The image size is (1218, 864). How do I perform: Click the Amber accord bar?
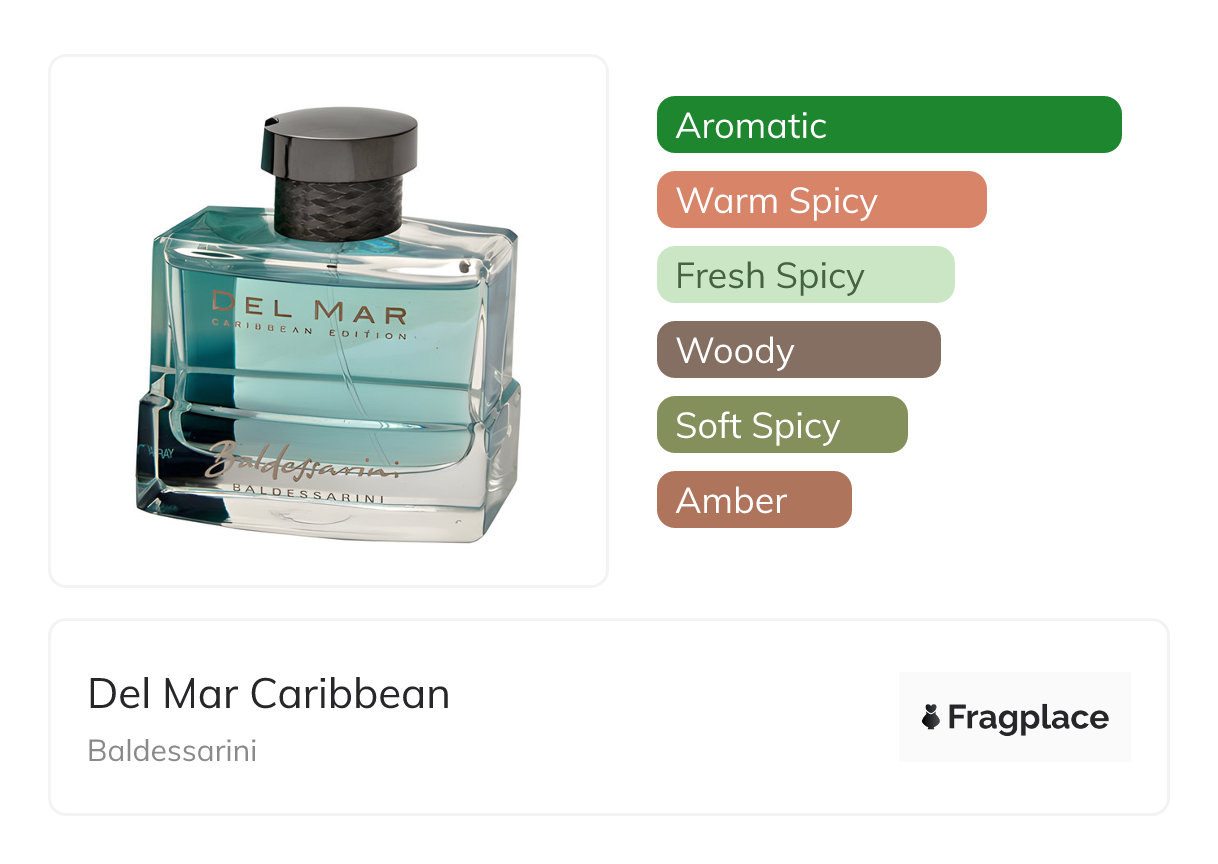click(x=754, y=500)
